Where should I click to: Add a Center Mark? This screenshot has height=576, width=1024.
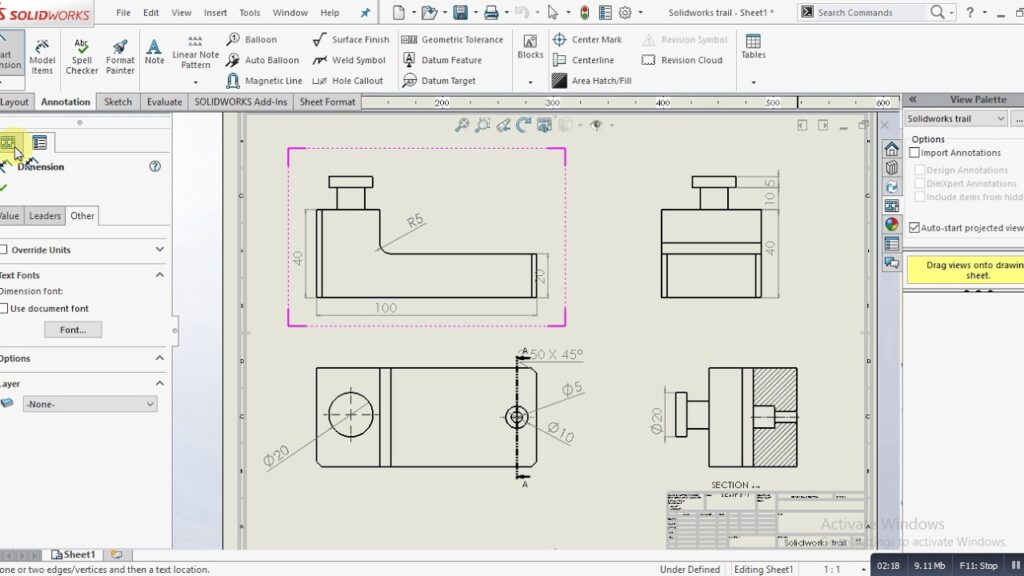tap(586, 40)
